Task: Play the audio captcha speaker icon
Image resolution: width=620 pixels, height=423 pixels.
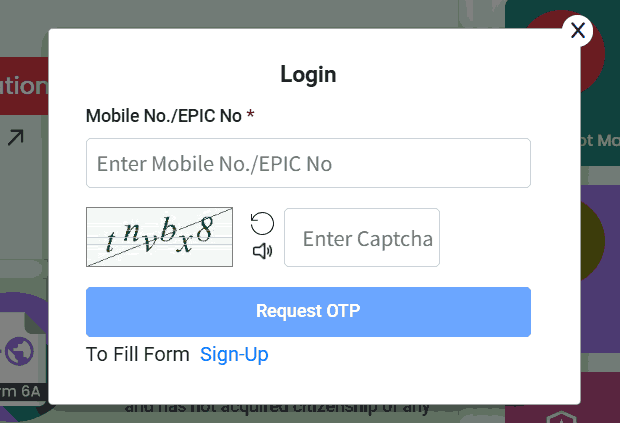Action: pos(262,251)
